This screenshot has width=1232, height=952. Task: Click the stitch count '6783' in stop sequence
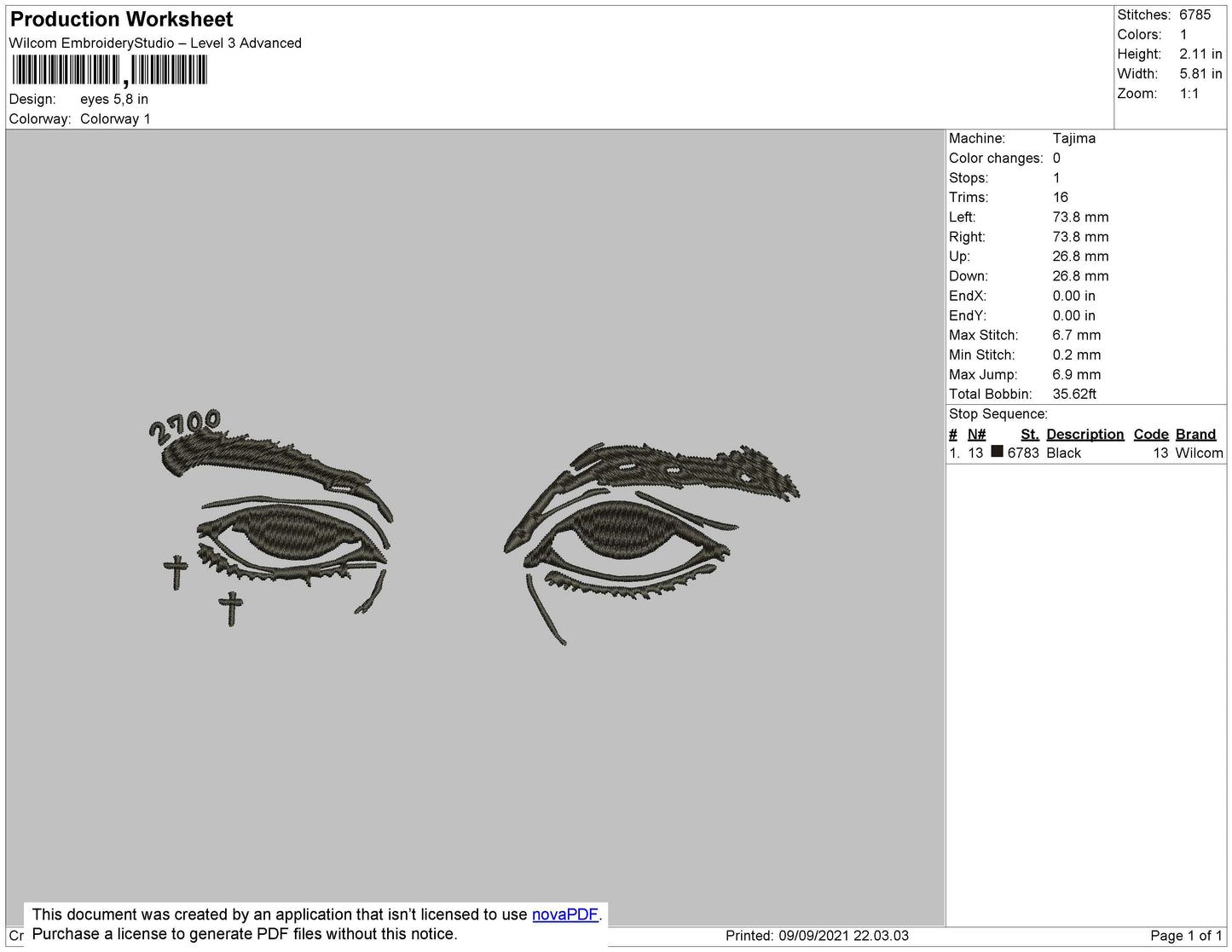(x=1023, y=453)
